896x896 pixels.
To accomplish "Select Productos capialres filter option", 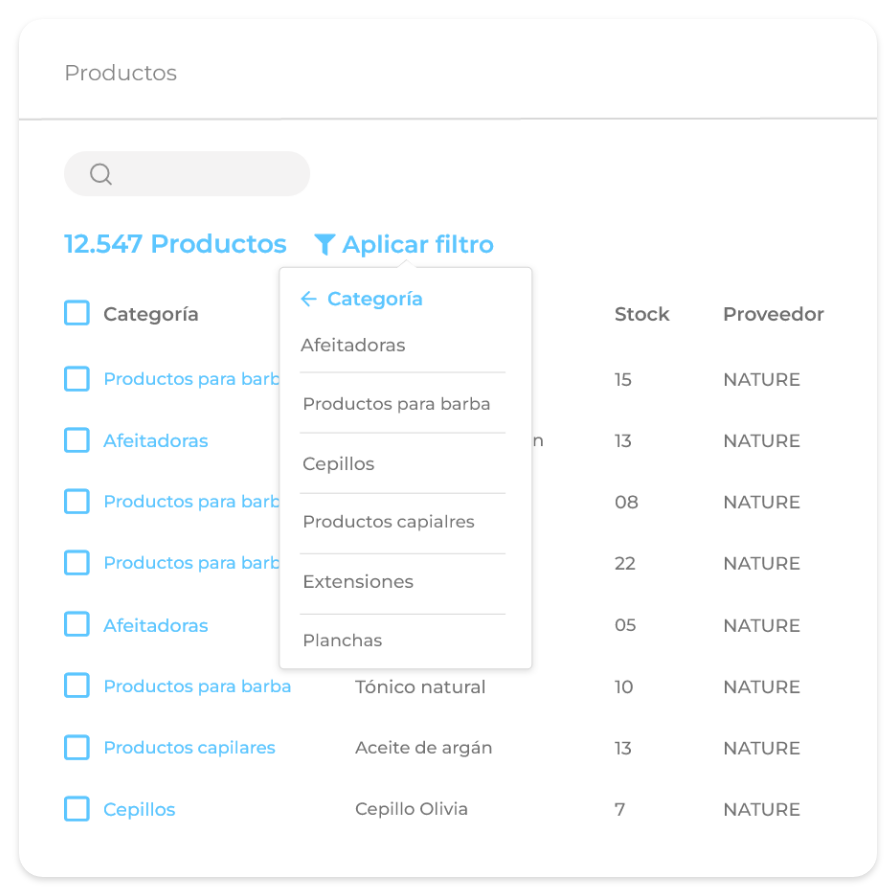I will [x=388, y=522].
